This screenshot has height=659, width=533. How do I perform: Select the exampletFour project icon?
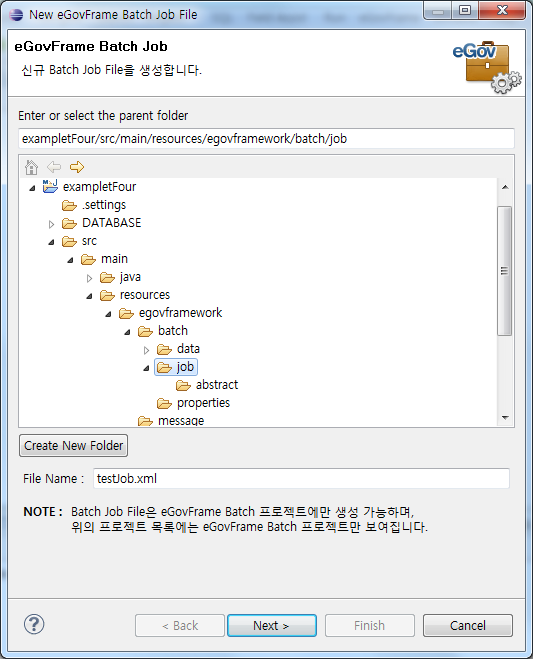pos(50,187)
